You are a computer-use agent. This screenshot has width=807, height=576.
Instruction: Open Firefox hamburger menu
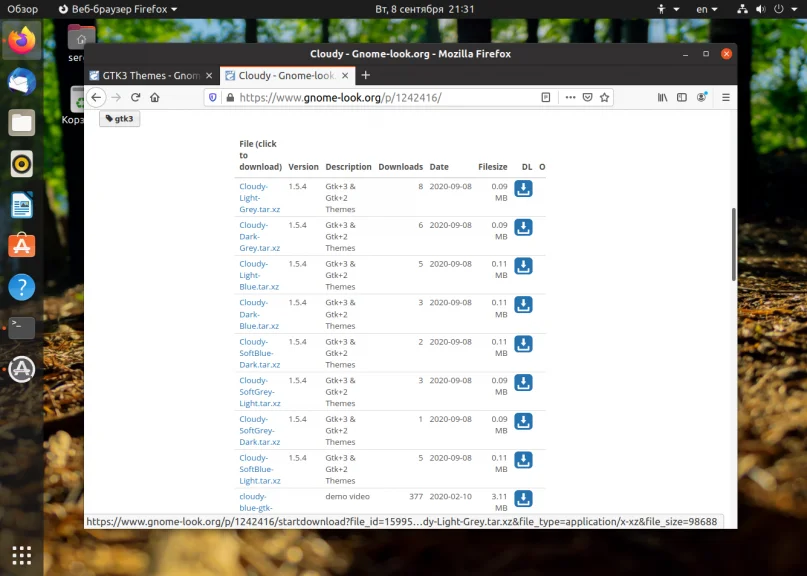(x=726, y=97)
